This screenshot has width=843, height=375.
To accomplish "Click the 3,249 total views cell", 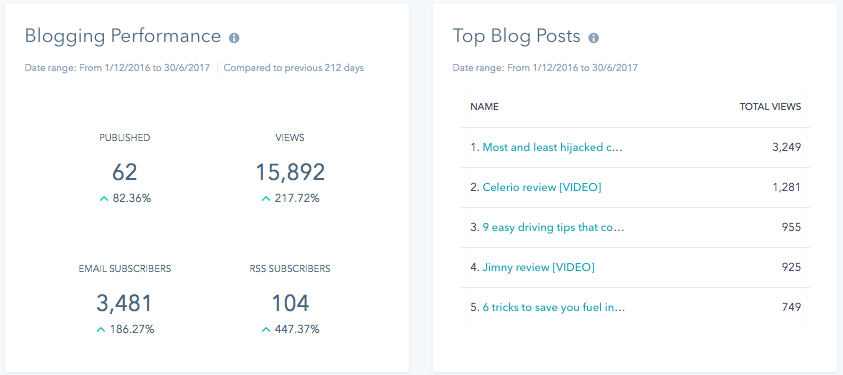I will coord(787,147).
